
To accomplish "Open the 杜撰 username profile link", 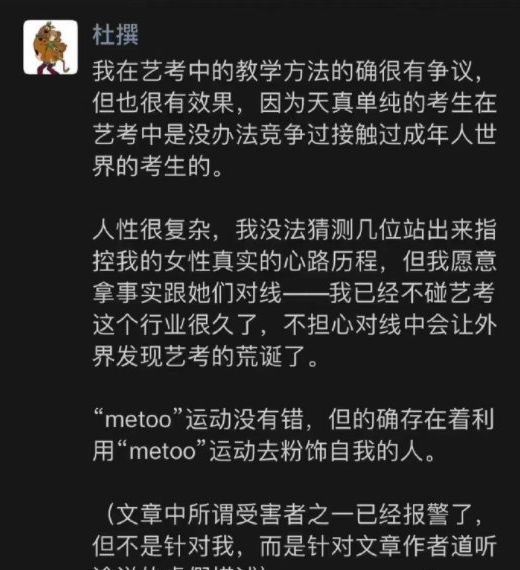I will (115, 35).
